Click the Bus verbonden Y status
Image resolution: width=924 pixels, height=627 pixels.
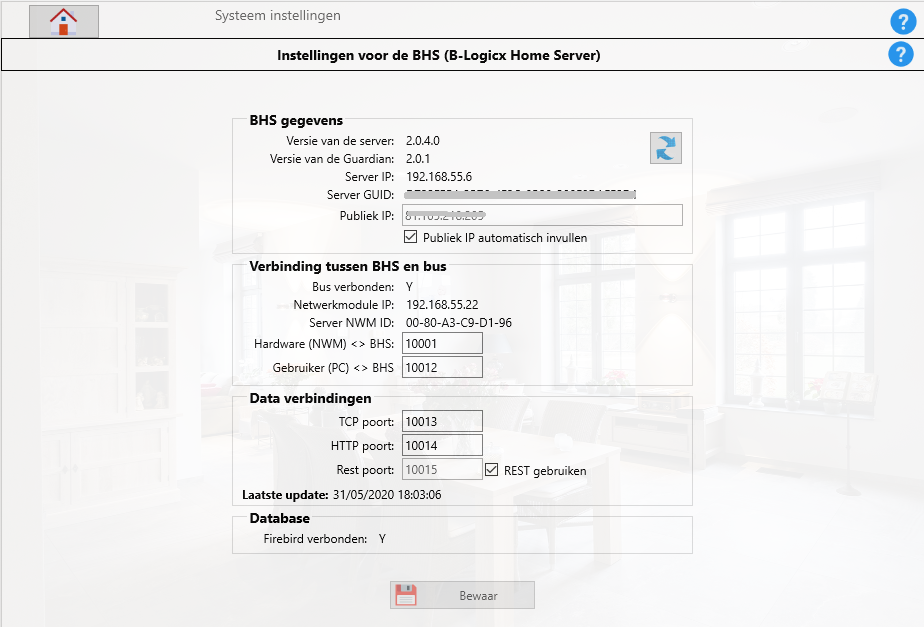410,287
